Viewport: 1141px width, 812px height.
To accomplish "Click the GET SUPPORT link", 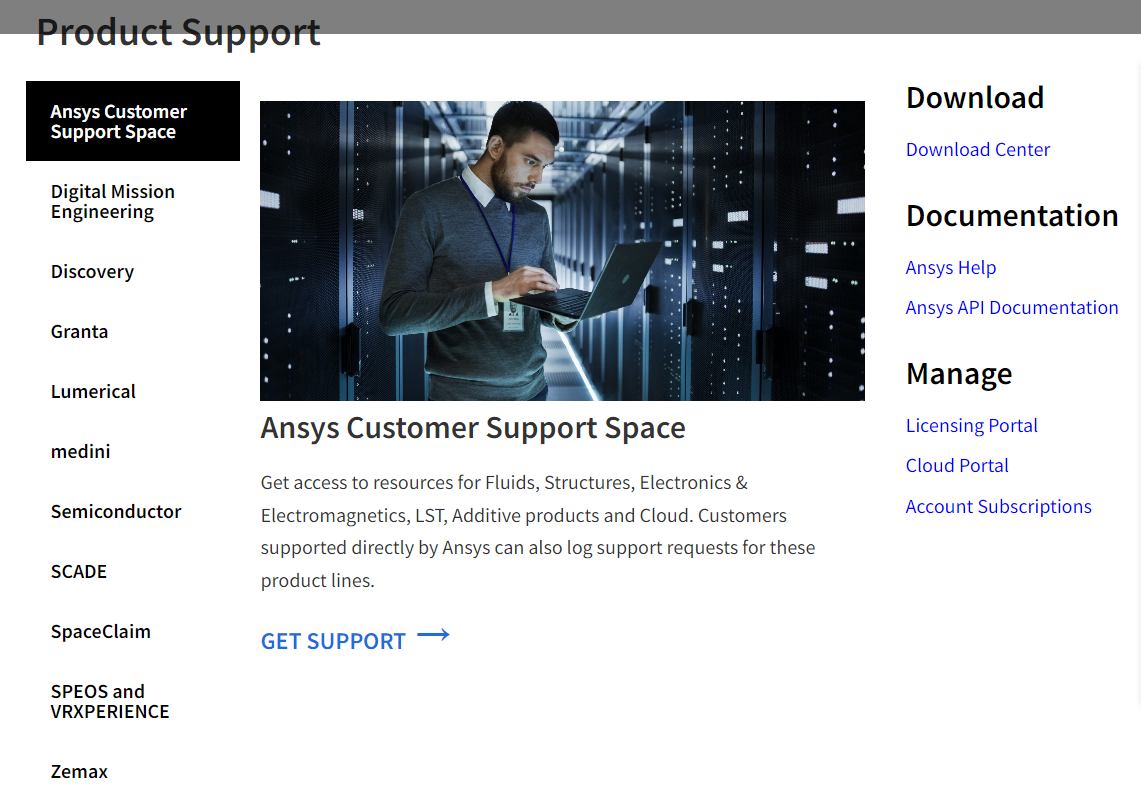I will click(x=333, y=641).
